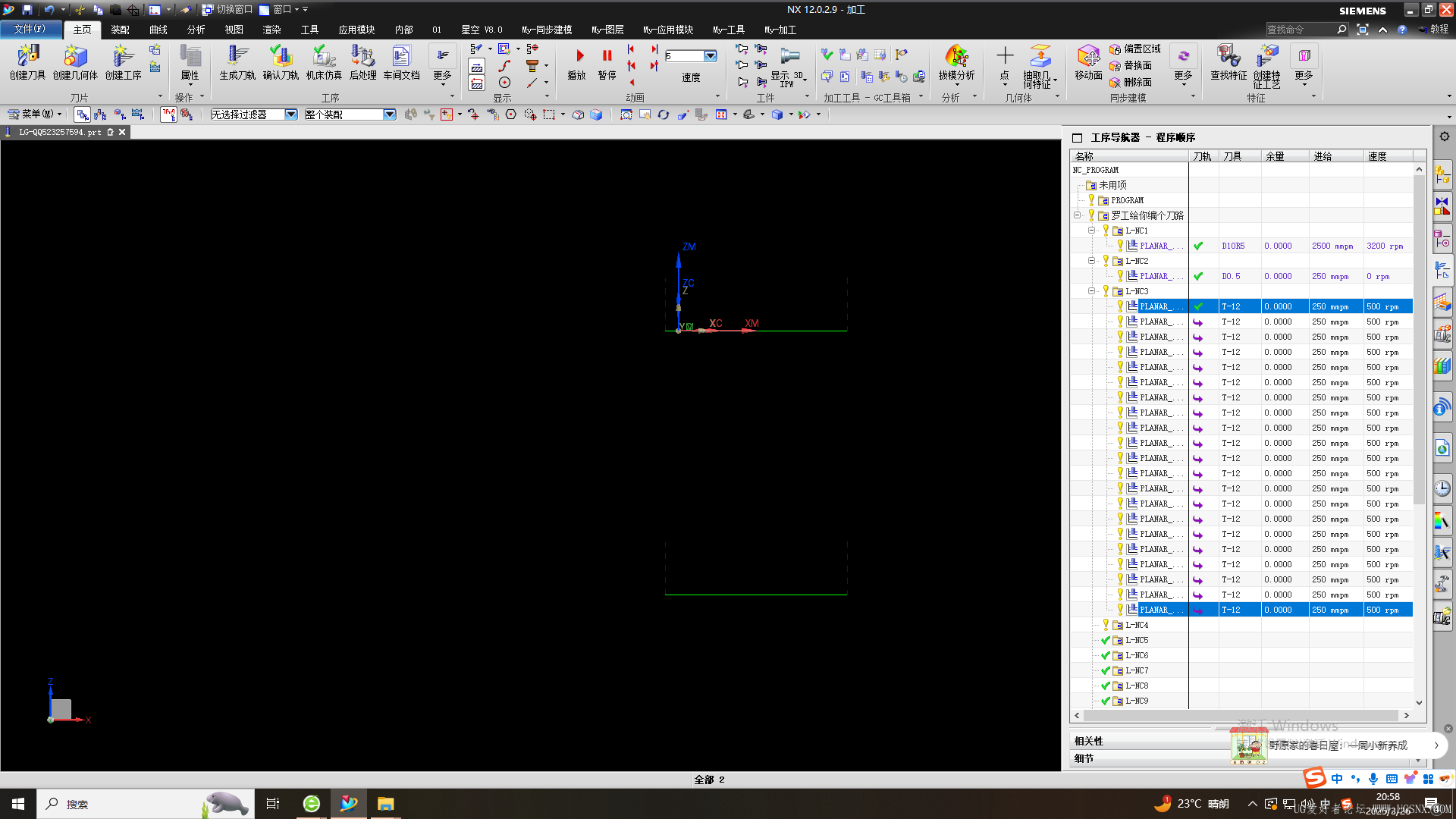The image size is (1456, 819).
Task: Click the 创建刀具 (Create Tool) icon
Action: pyautogui.click(x=28, y=62)
